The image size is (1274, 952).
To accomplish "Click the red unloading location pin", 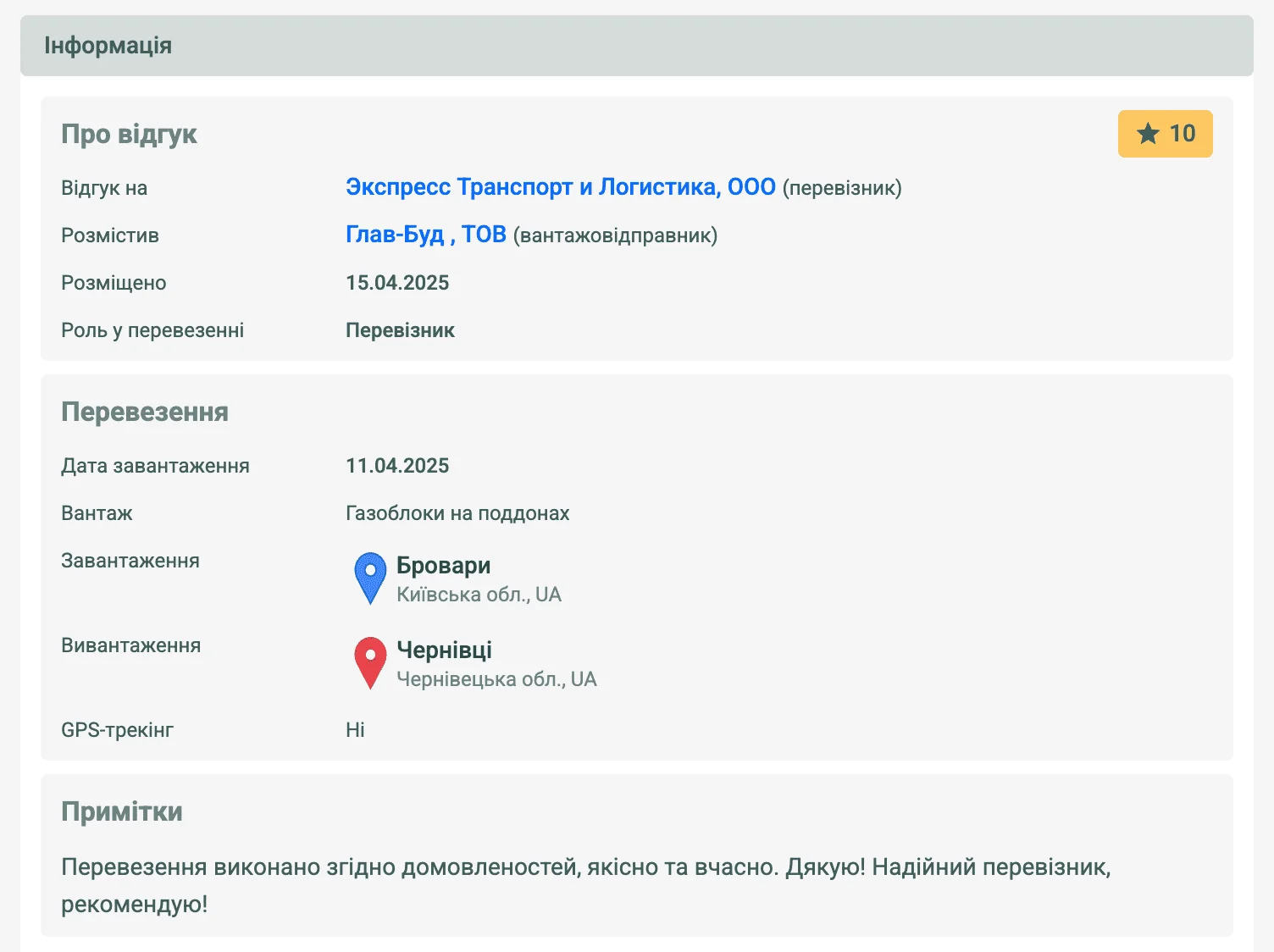I will (369, 661).
